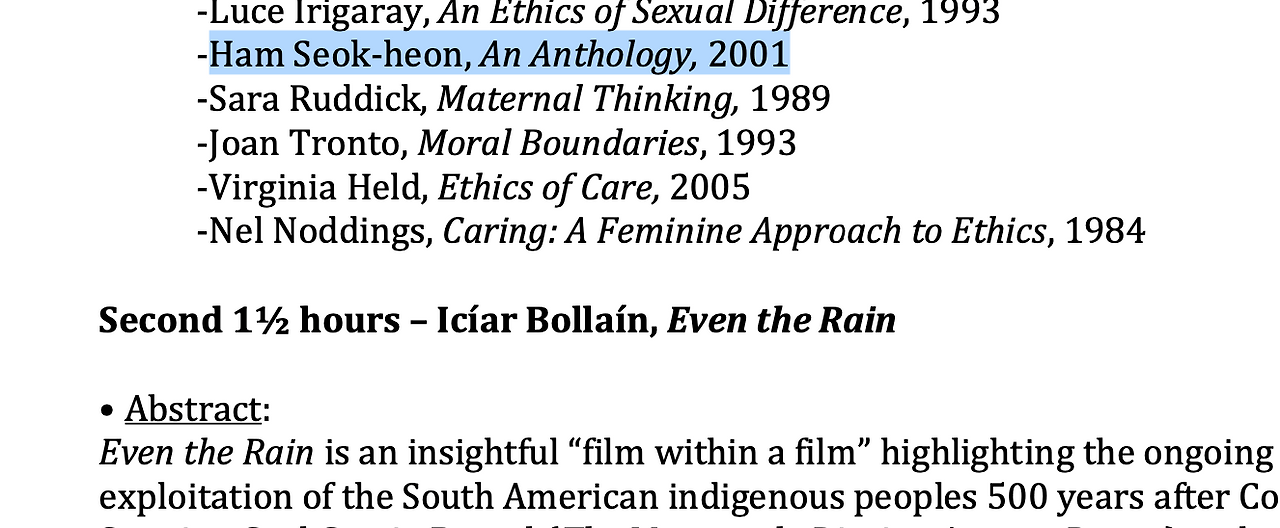
Task: Click the title An Ethics of Sexual Difference
Action: (671, 12)
